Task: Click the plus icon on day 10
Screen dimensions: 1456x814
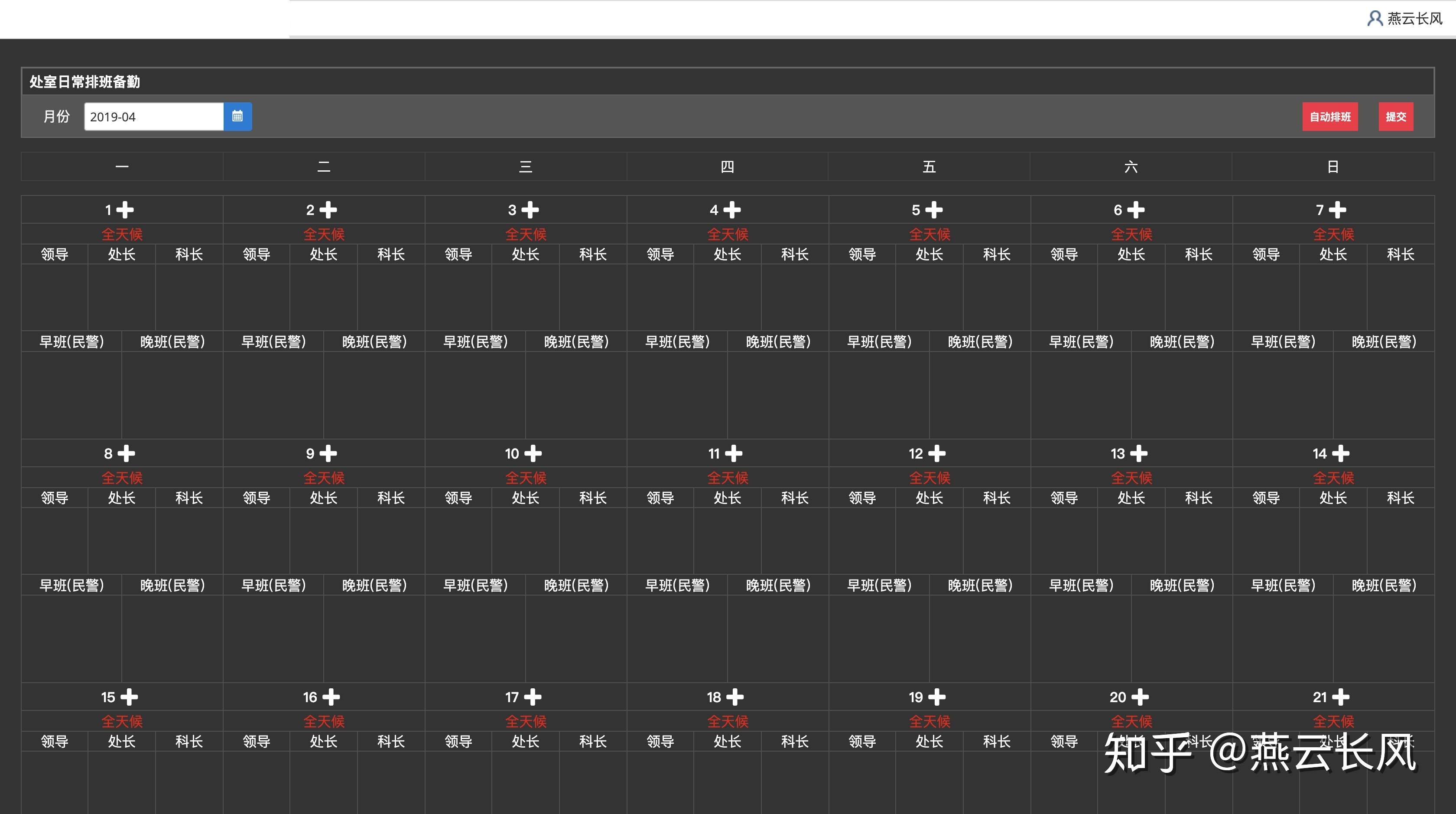Action: click(x=533, y=453)
